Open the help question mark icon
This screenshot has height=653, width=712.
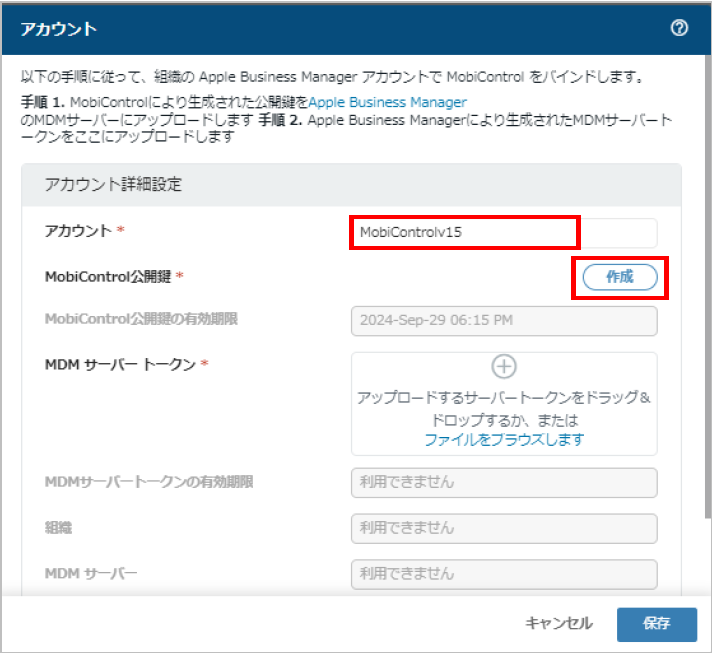(x=679, y=28)
